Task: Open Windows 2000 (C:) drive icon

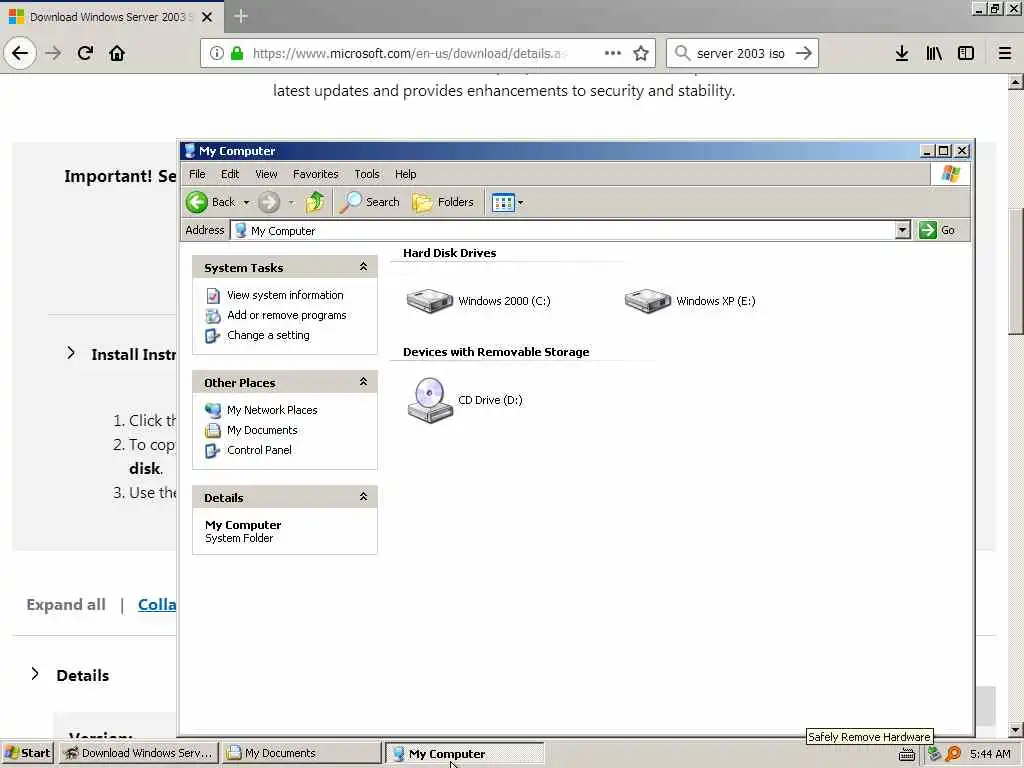Action: (x=430, y=301)
